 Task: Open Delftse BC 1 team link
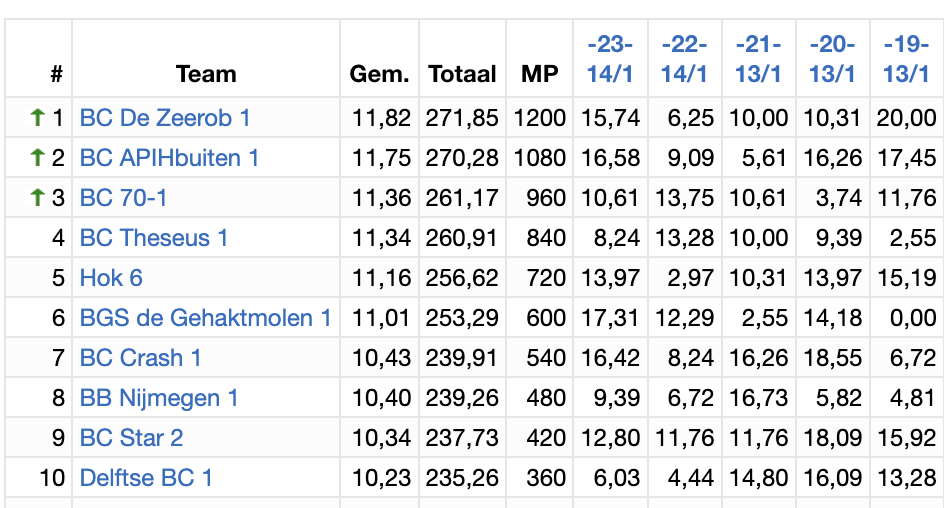pyautogui.click(x=146, y=478)
